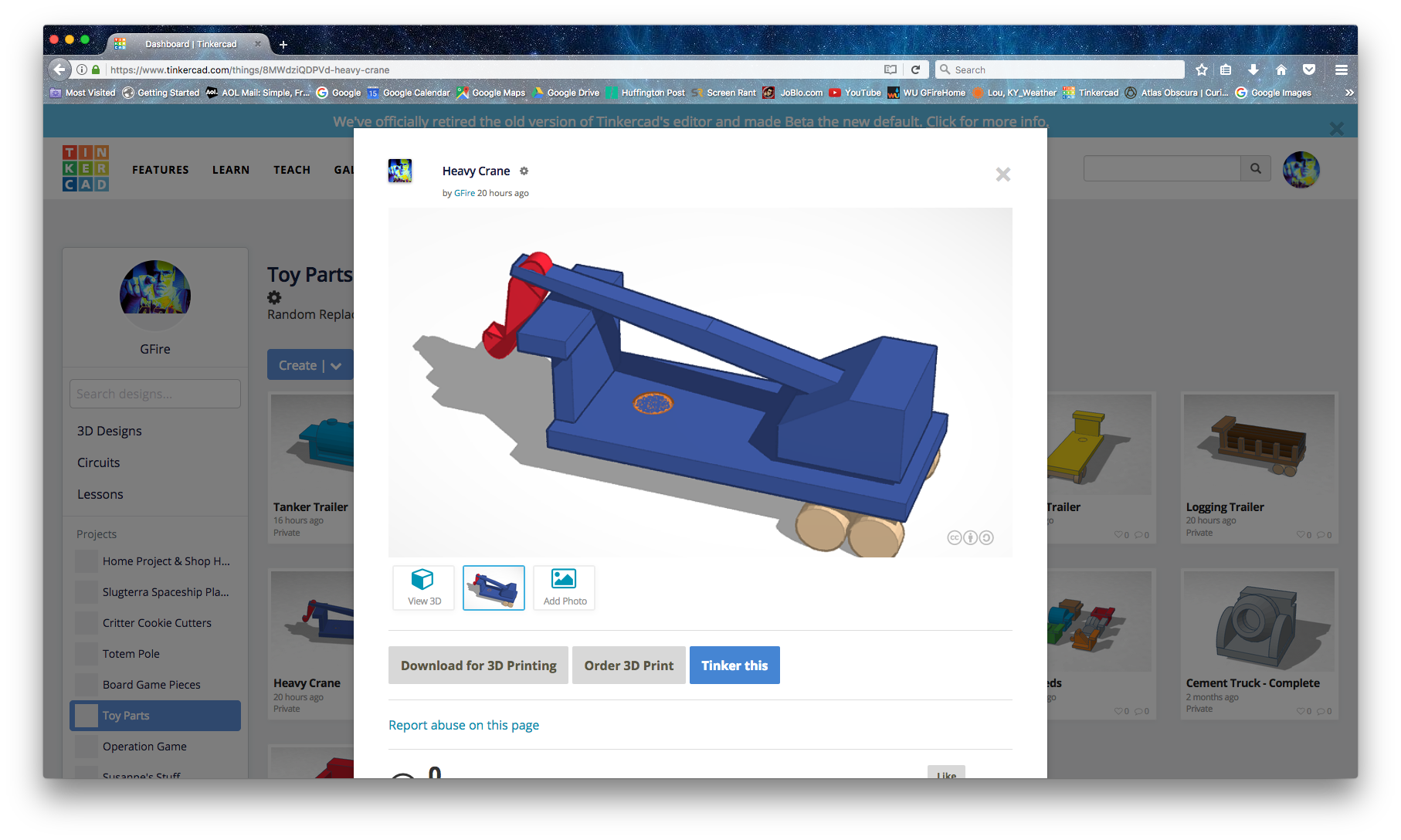Select the Heavy Crane preview thumbnail
The image size is (1401, 840).
[x=494, y=588]
